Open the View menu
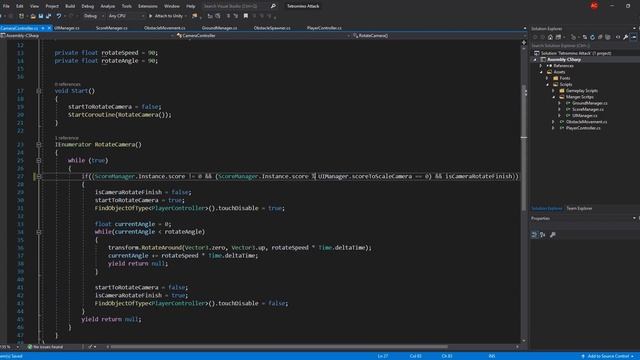Viewport: 640px width, 360px height. point(34,6)
